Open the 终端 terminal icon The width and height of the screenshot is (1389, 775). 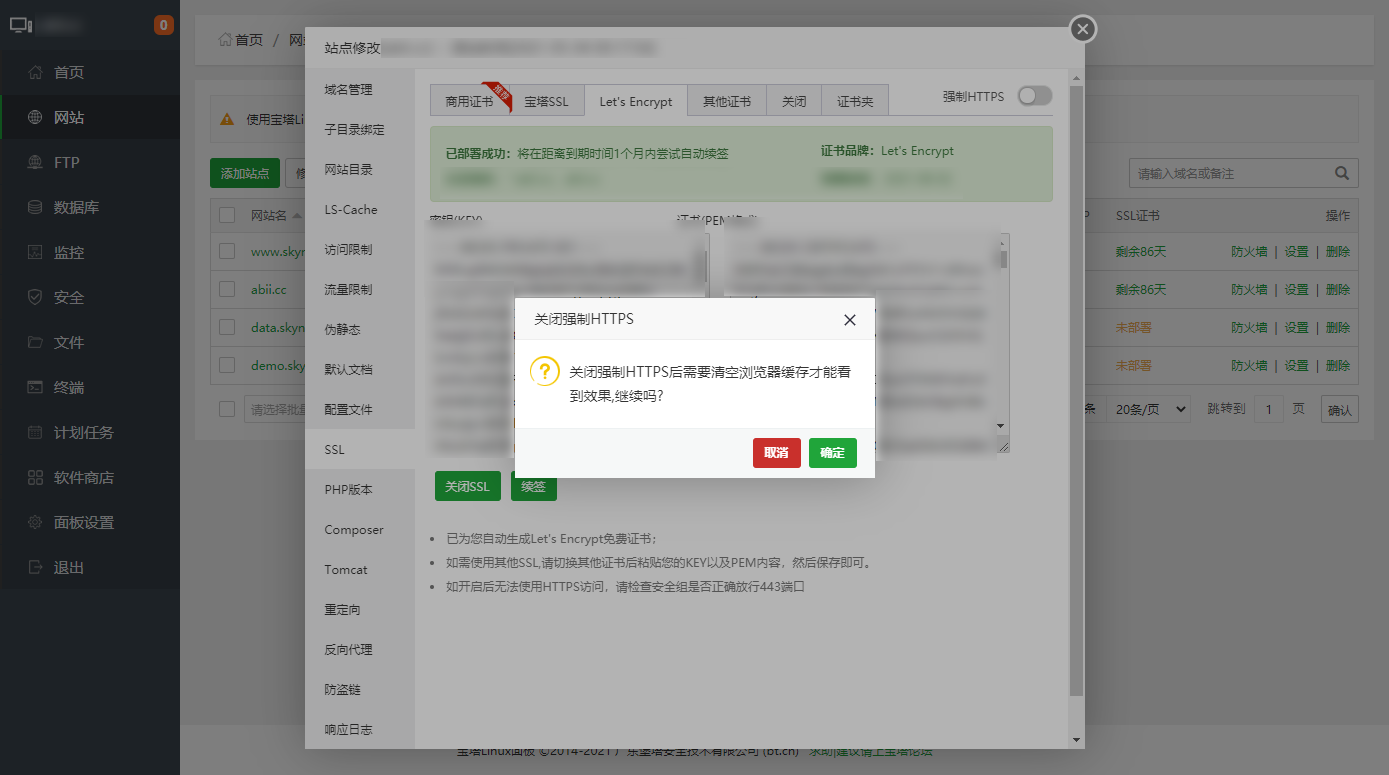(35, 387)
